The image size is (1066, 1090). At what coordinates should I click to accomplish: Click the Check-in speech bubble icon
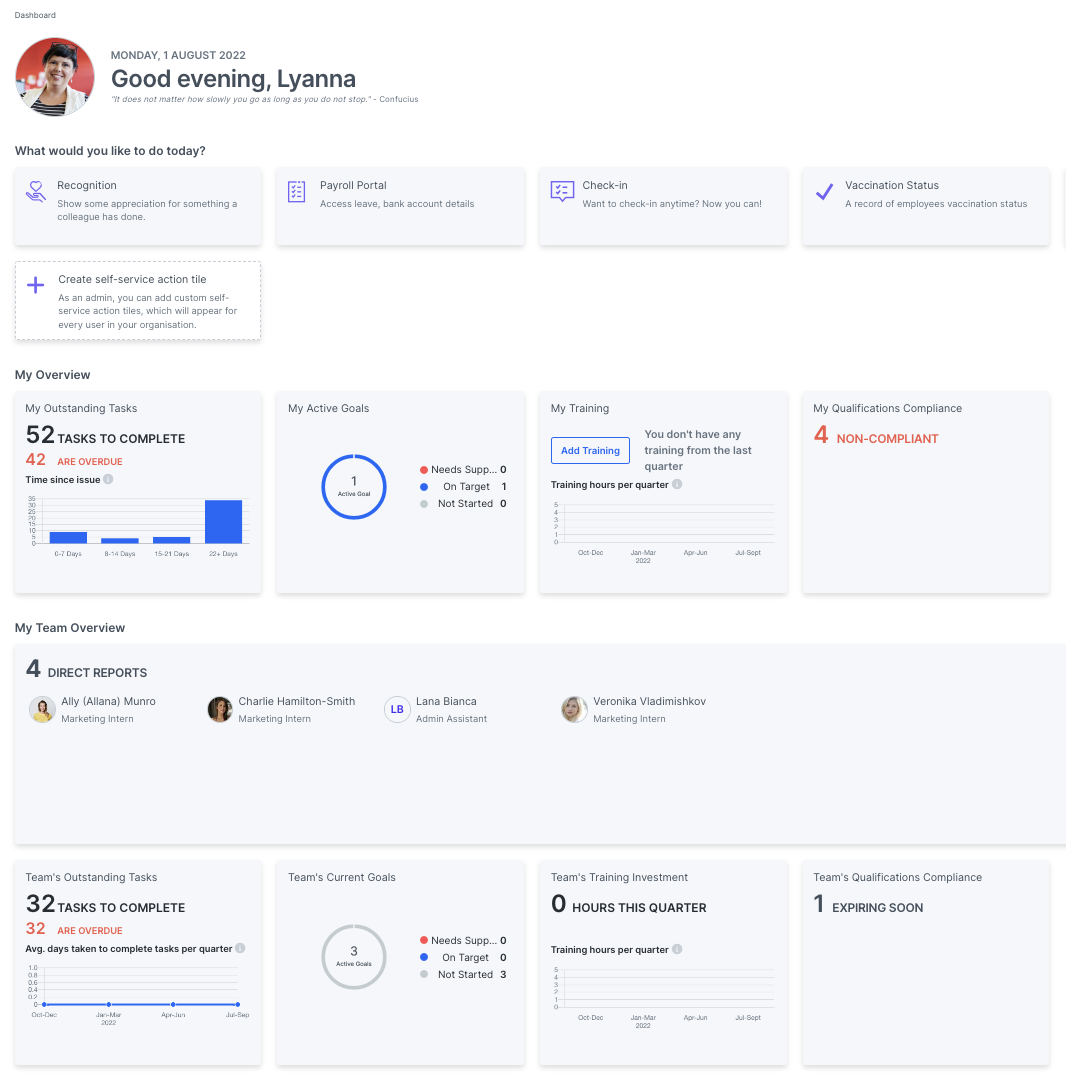[562, 192]
